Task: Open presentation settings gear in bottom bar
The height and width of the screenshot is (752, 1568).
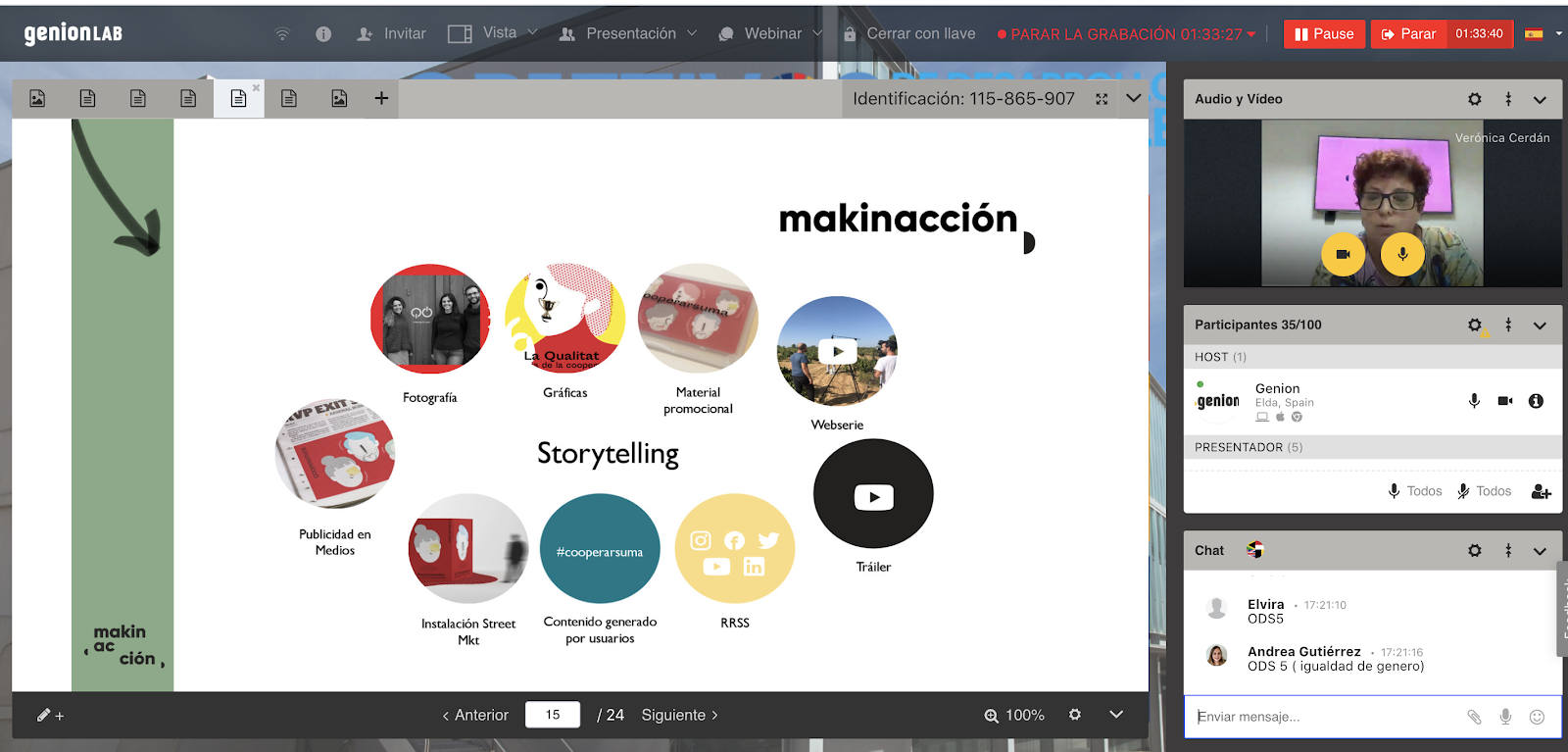Action: 1075,715
